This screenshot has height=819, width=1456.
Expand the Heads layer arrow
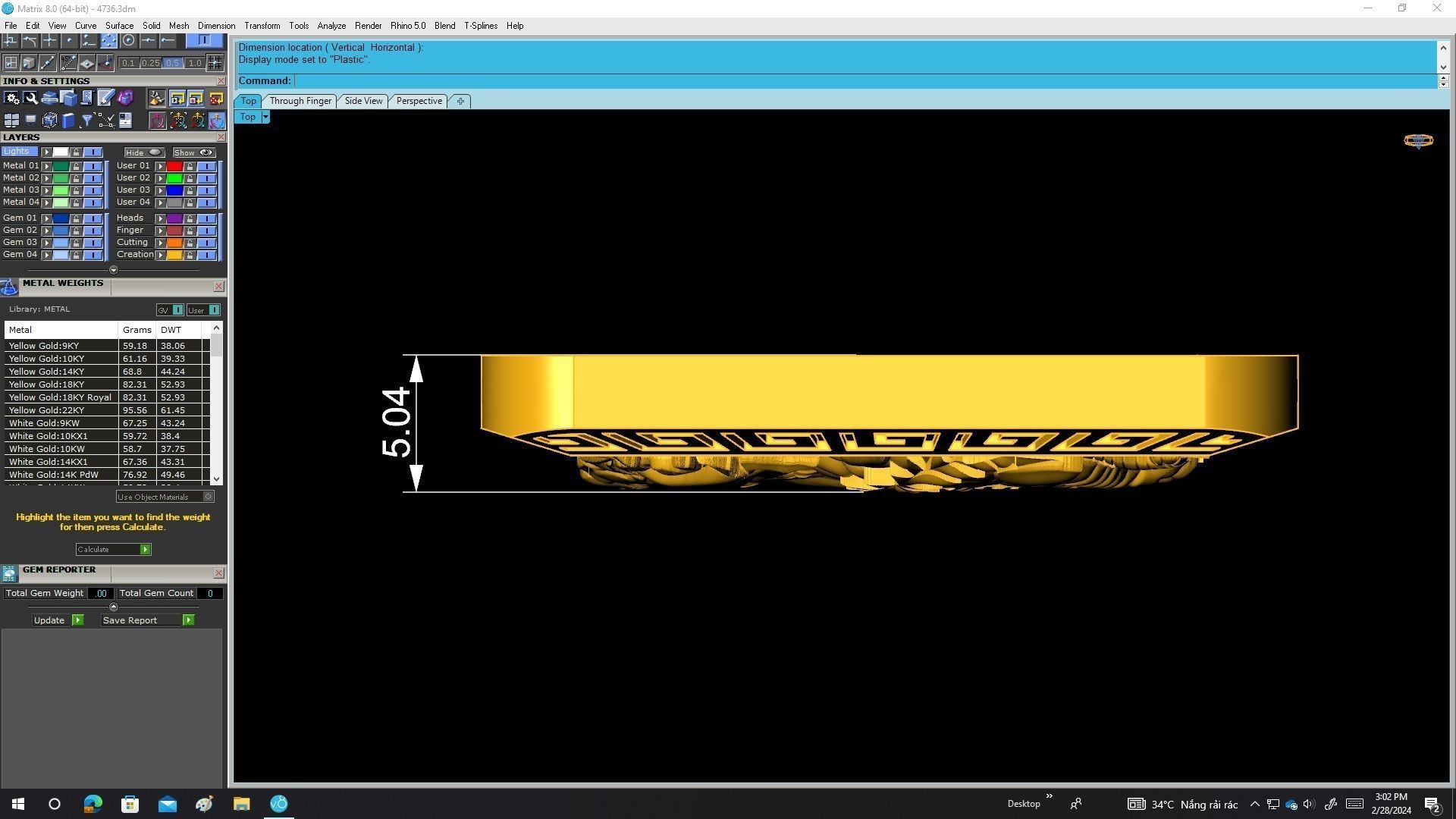(x=160, y=218)
